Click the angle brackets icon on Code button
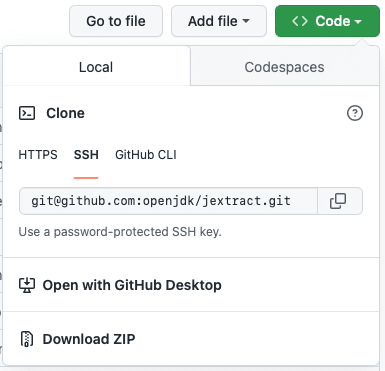This screenshot has height=371, width=385. [x=299, y=21]
